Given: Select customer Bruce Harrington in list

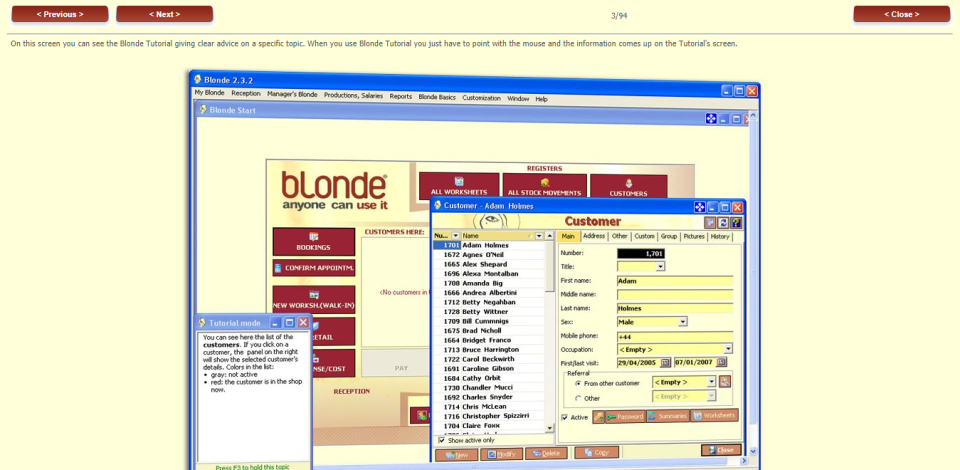Looking at the screenshot, I should 489,349.
